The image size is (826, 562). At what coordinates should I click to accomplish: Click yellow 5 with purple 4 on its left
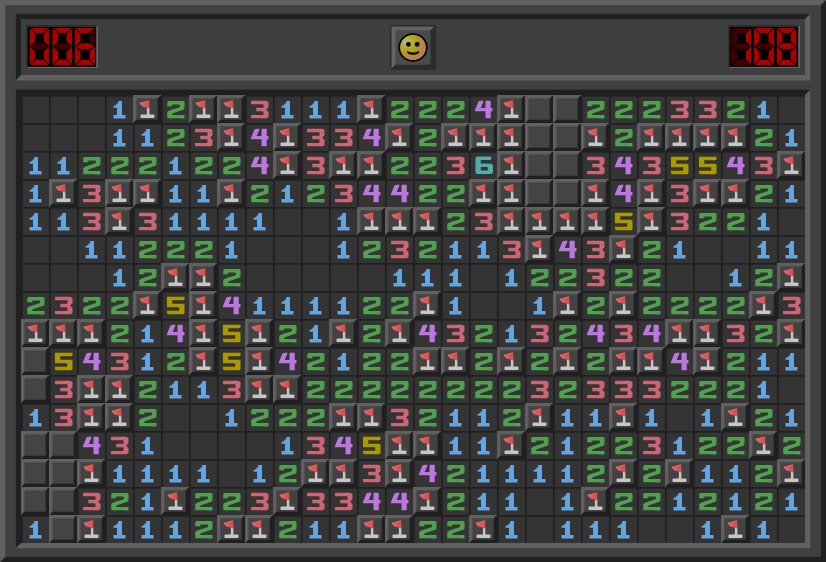pos(372,445)
